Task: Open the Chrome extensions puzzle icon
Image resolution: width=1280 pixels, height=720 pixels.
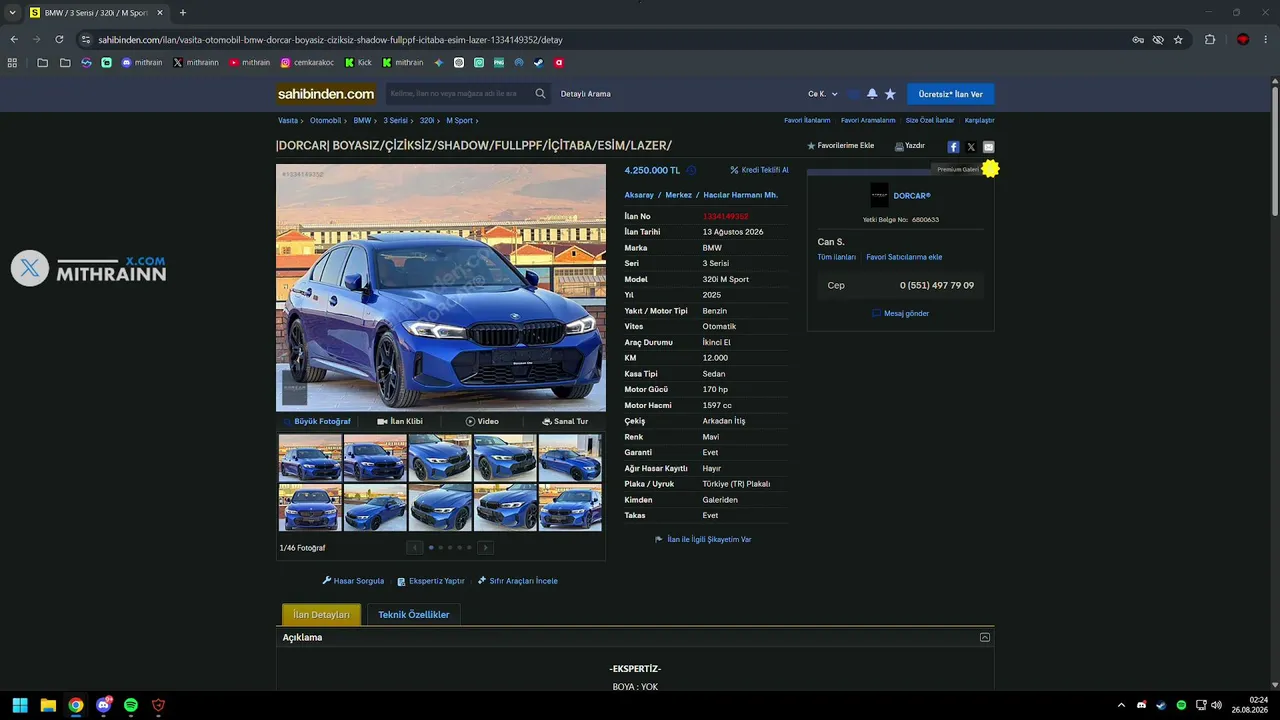Action: click(x=1210, y=40)
